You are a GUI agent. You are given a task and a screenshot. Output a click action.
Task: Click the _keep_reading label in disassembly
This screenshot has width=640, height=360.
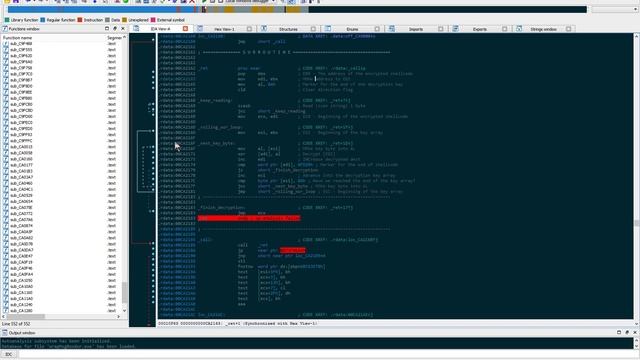(216, 100)
